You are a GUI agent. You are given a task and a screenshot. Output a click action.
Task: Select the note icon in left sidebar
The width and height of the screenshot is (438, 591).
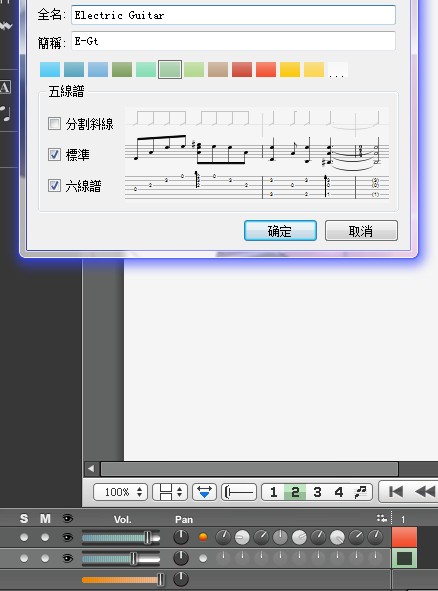[x=5, y=113]
